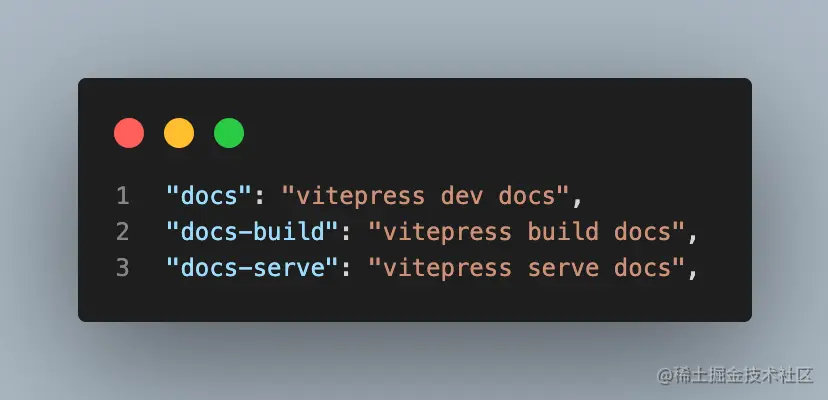
Task: Click the "vitepress dev docs" string value
Action: click(426, 196)
